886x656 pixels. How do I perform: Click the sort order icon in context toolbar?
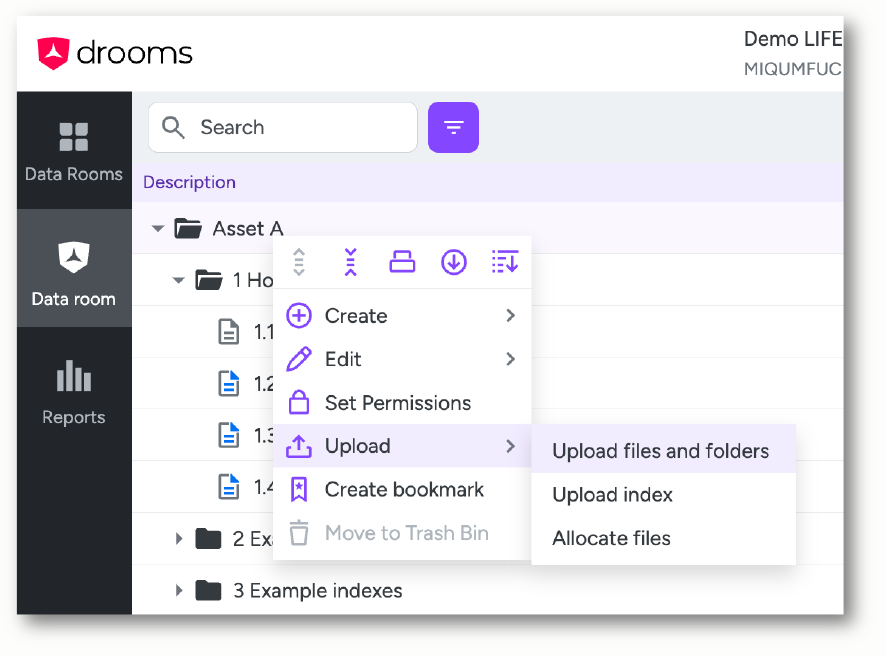[505, 262]
